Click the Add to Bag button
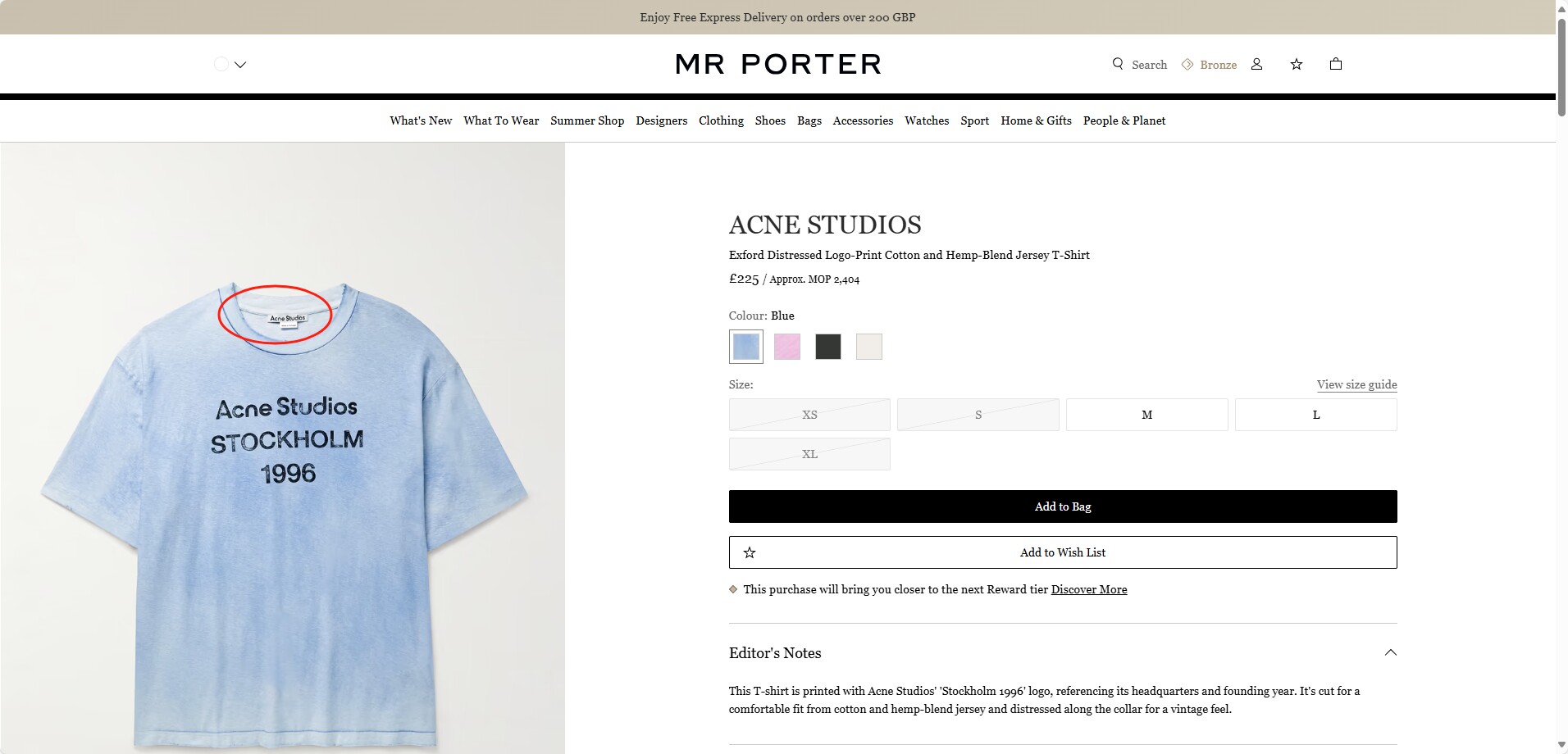1568x754 pixels. point(1063,506)
